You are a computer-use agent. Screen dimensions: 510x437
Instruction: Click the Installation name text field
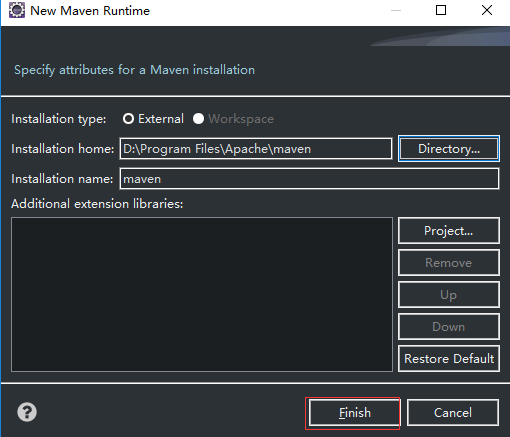[x=309, y=179]
